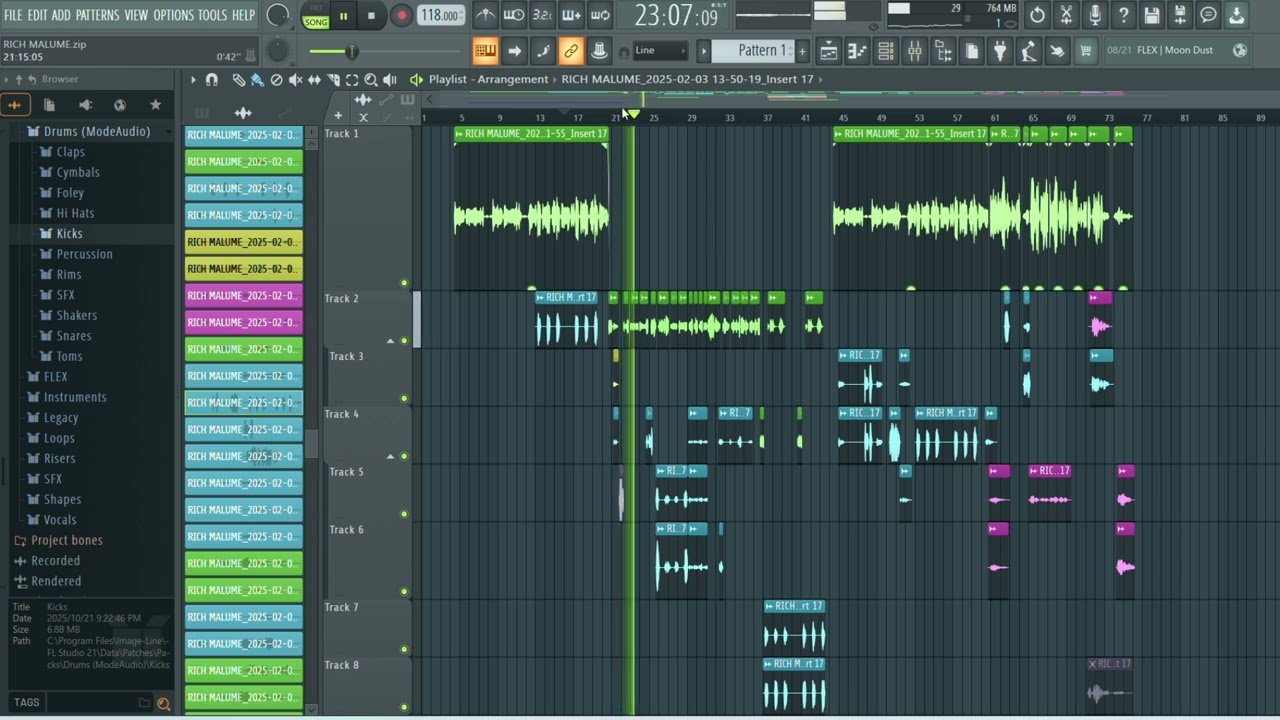Open the EDIT menu
This screenshot has height=720, width=1280.
coord(37,15)
